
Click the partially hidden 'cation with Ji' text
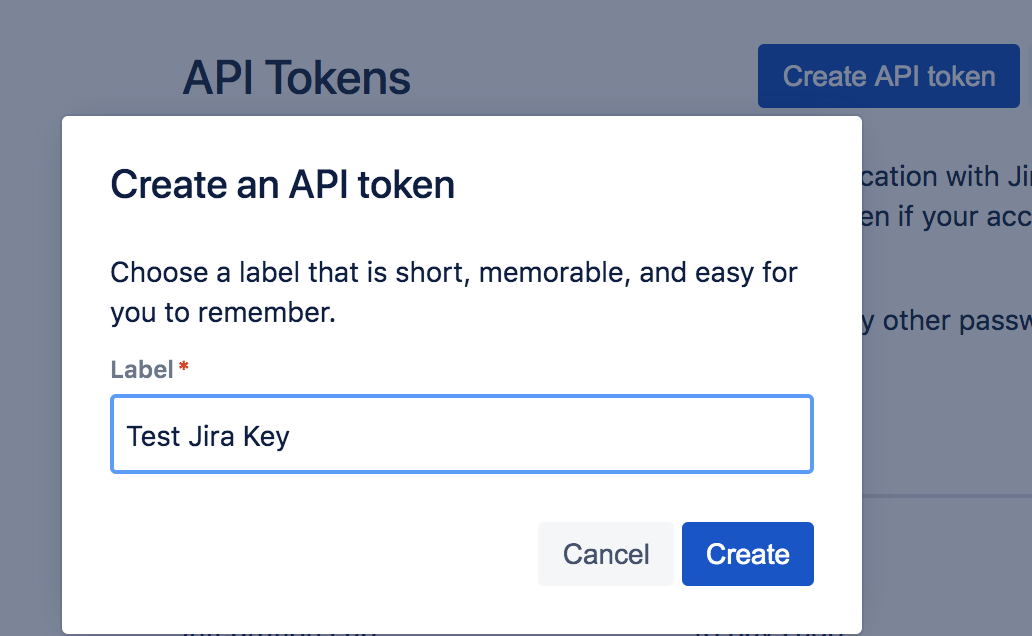point(945,177)
